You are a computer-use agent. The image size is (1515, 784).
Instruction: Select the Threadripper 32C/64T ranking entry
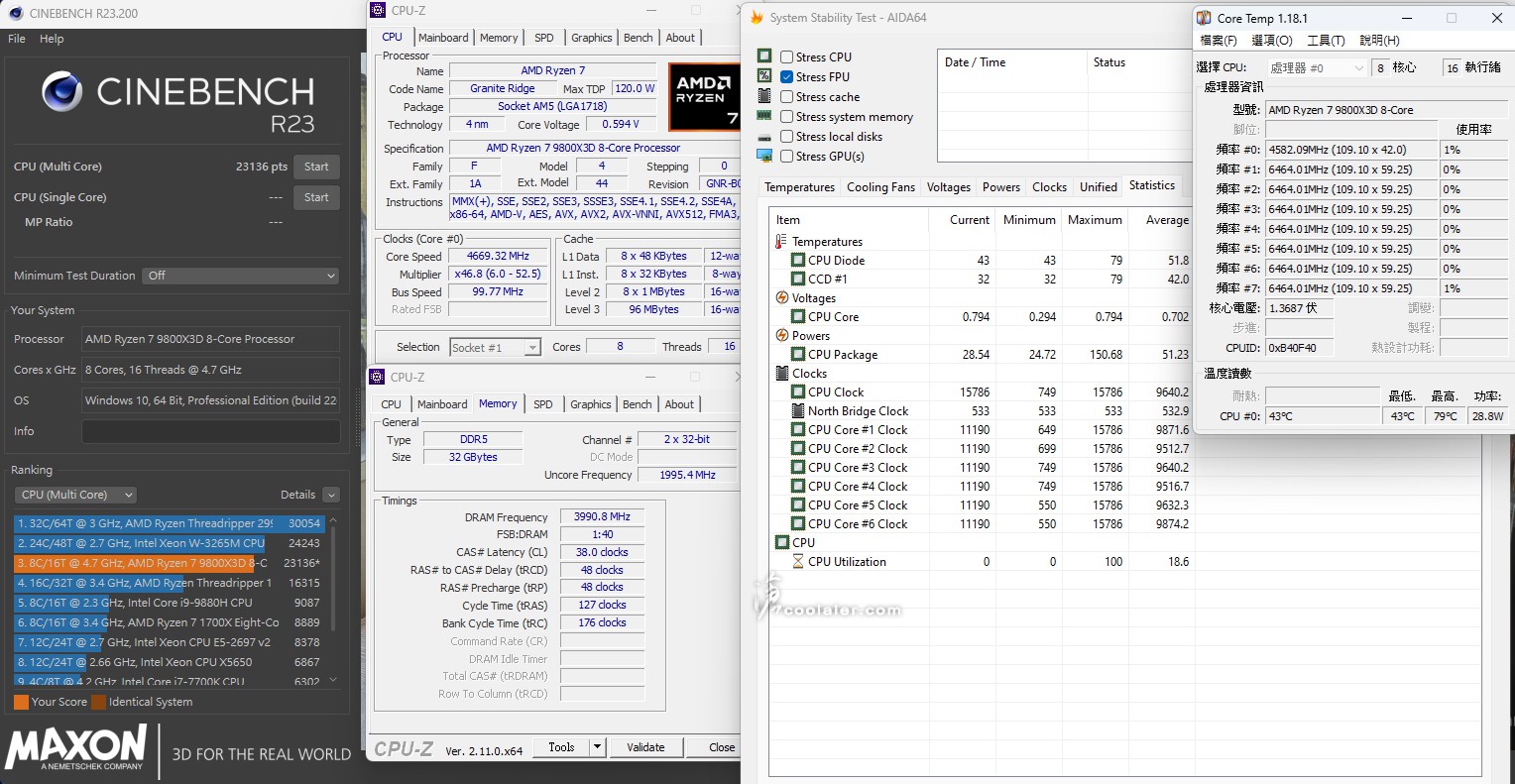[x=168, y=523]
